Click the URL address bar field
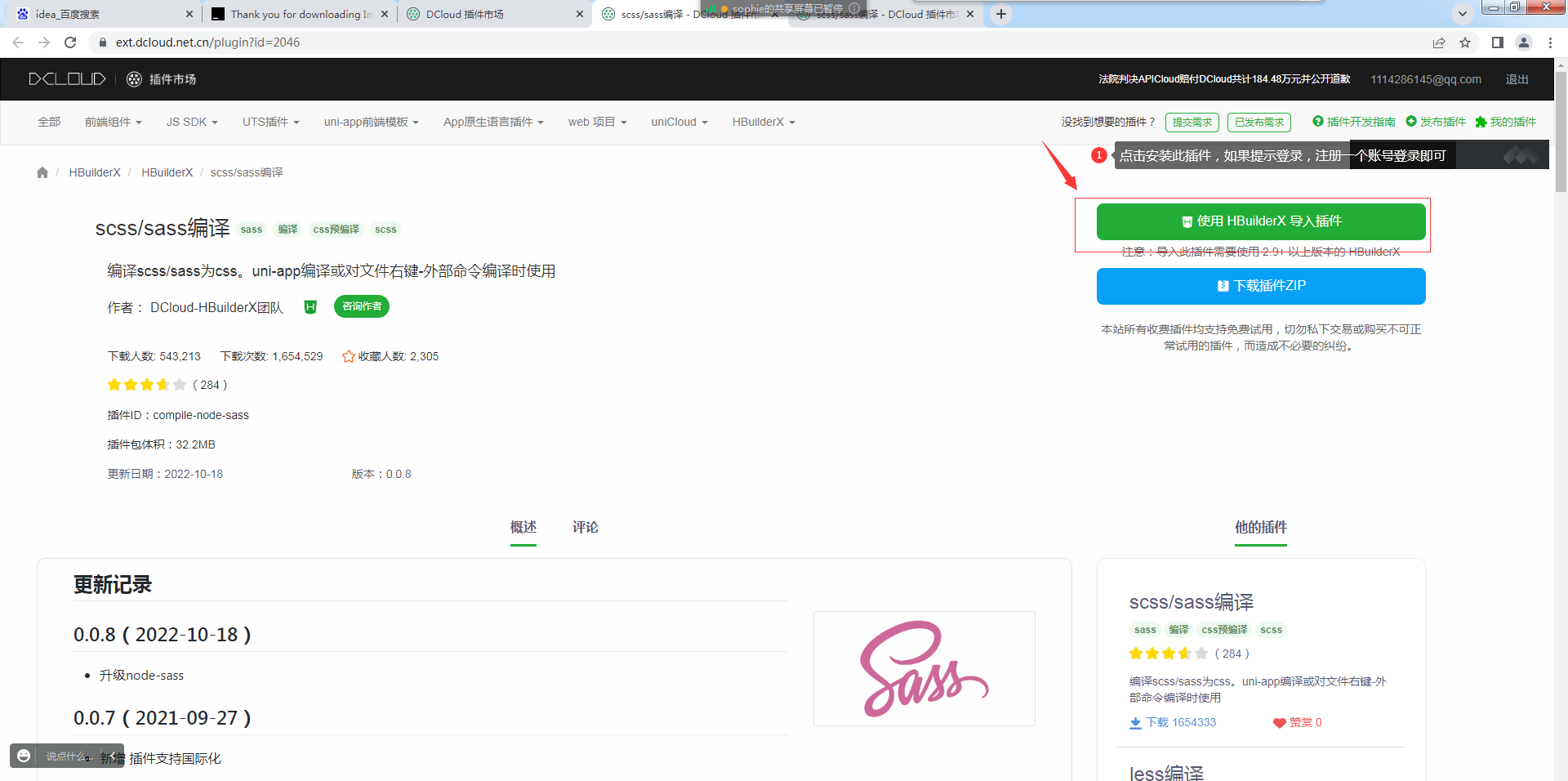Viewport: 1568px width, 781px height. point(759,42)
